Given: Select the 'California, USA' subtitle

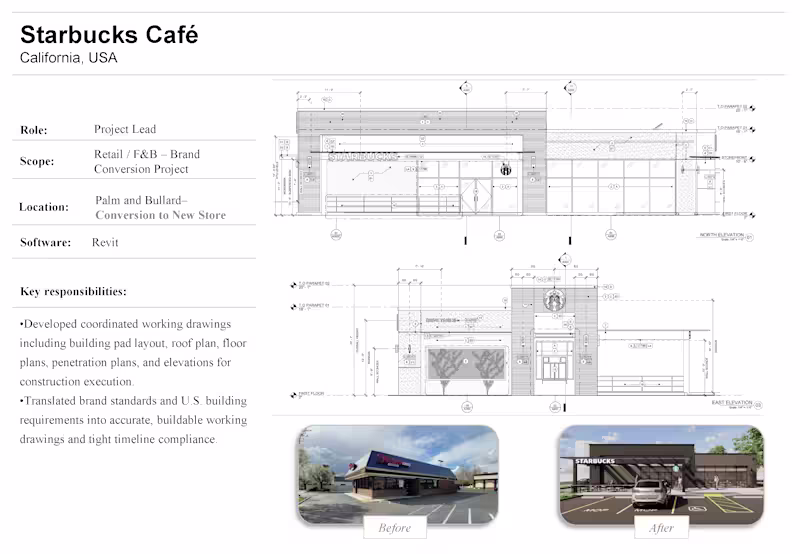Looking at the screenshot, I should (x=68, y=58).
